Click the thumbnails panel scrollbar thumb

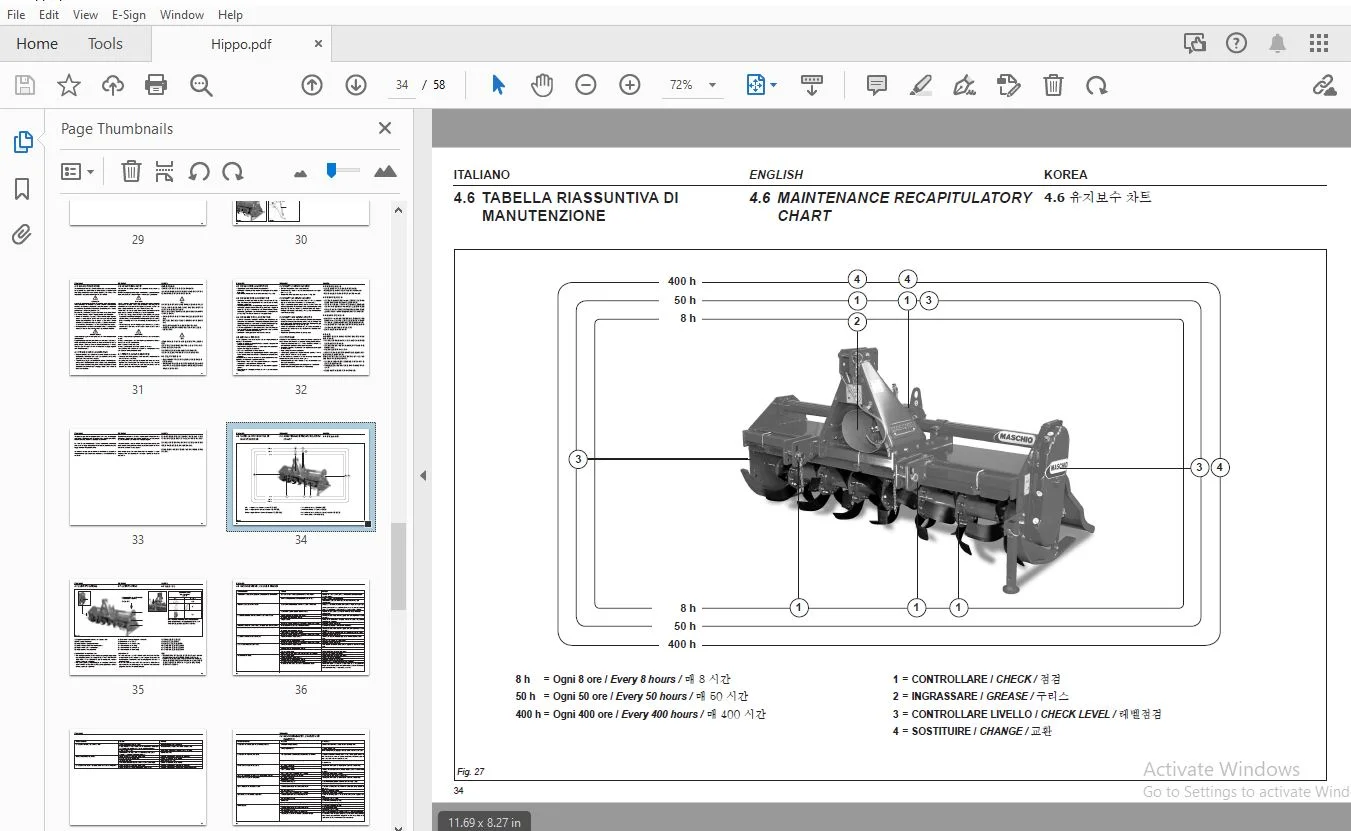click(x=398, y=566)
